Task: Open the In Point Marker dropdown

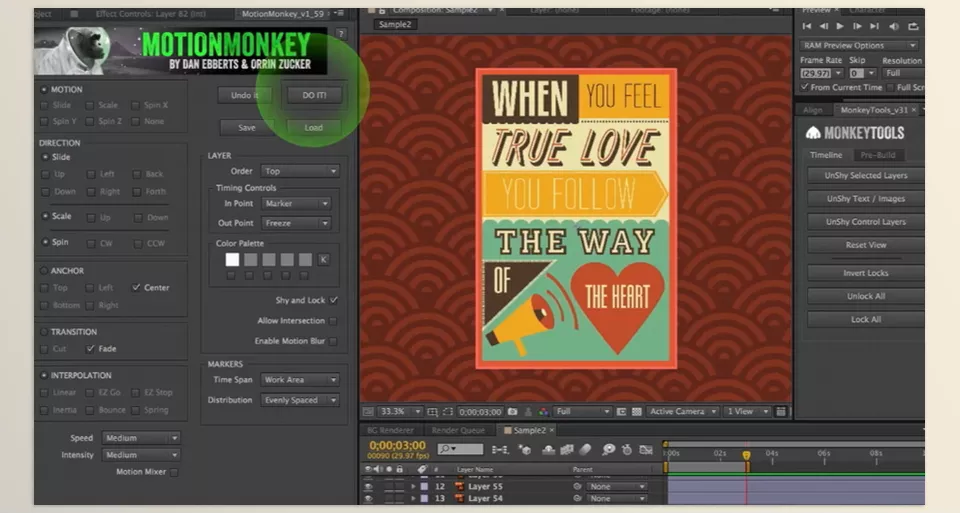Action: (296, 203)
